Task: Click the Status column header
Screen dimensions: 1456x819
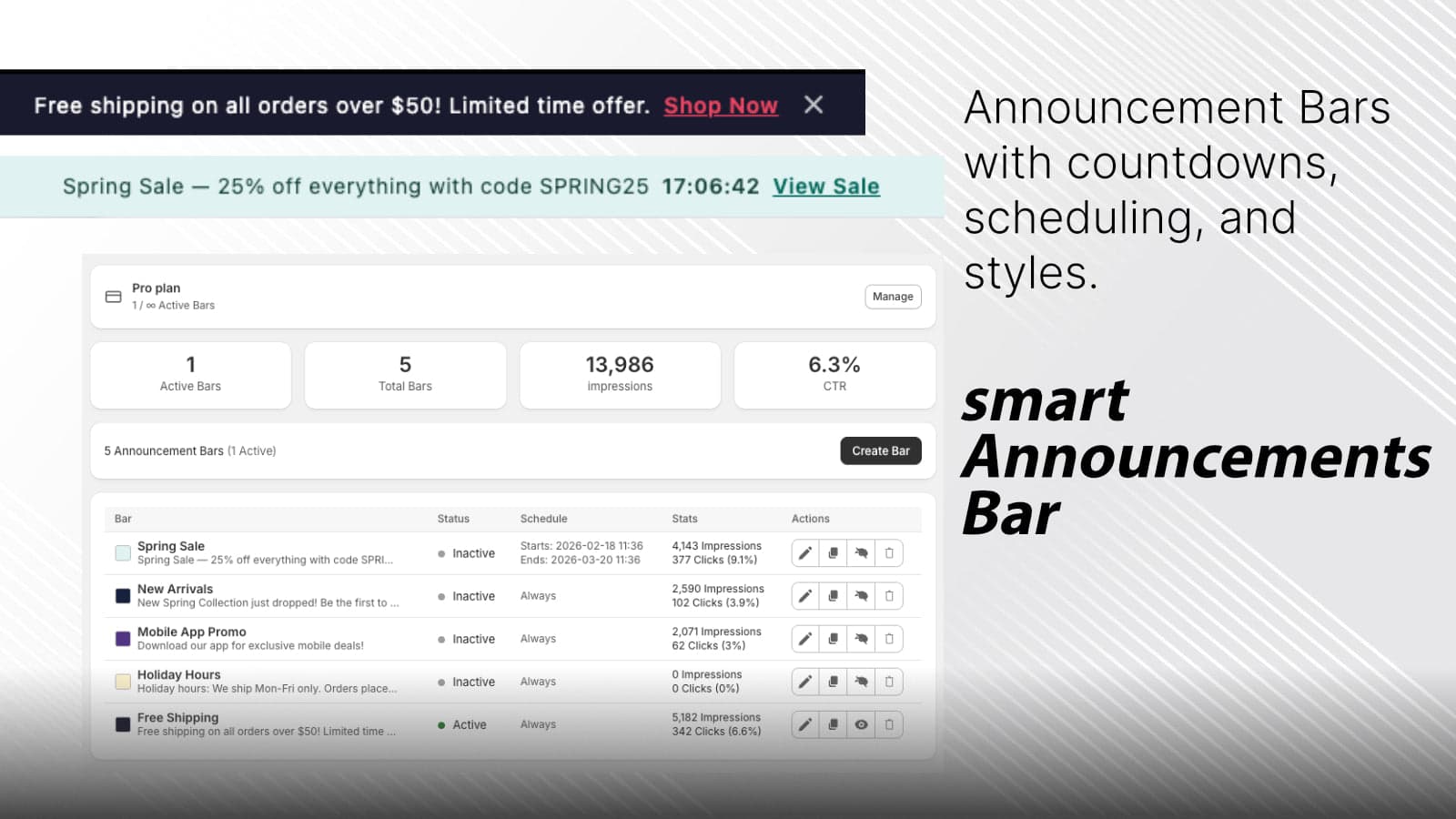Action: tap(453, 519)
